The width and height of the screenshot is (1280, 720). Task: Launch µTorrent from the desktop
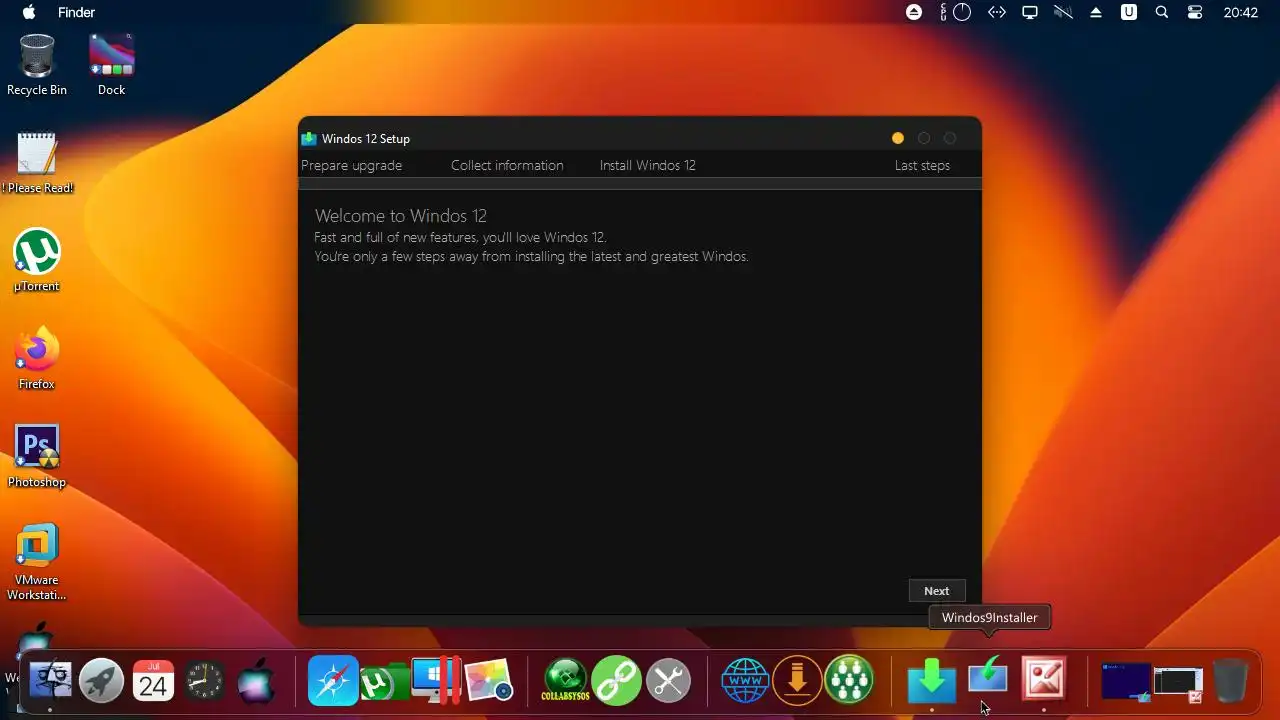37,261
